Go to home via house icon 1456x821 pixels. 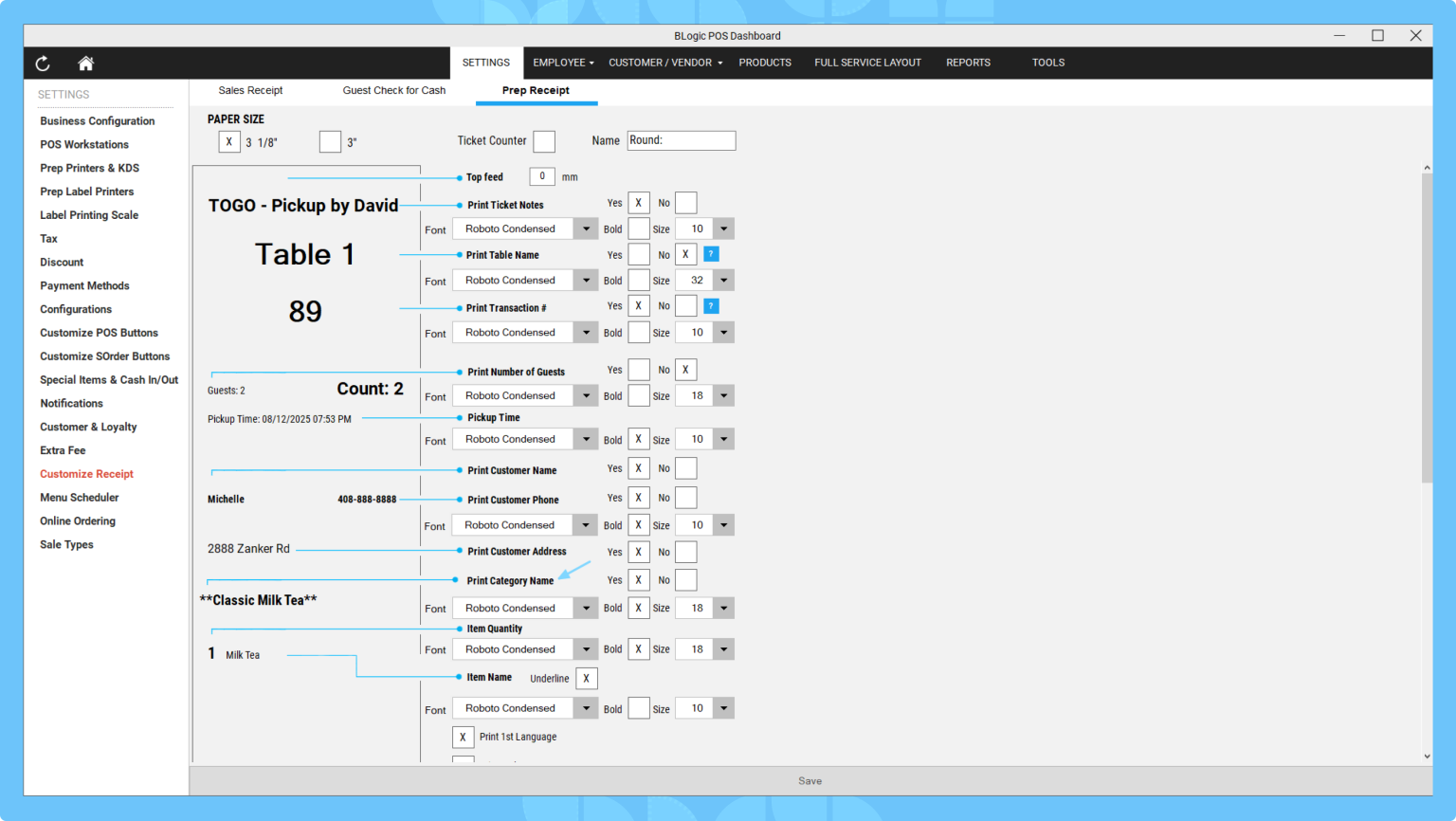click(x=85, y=64)
